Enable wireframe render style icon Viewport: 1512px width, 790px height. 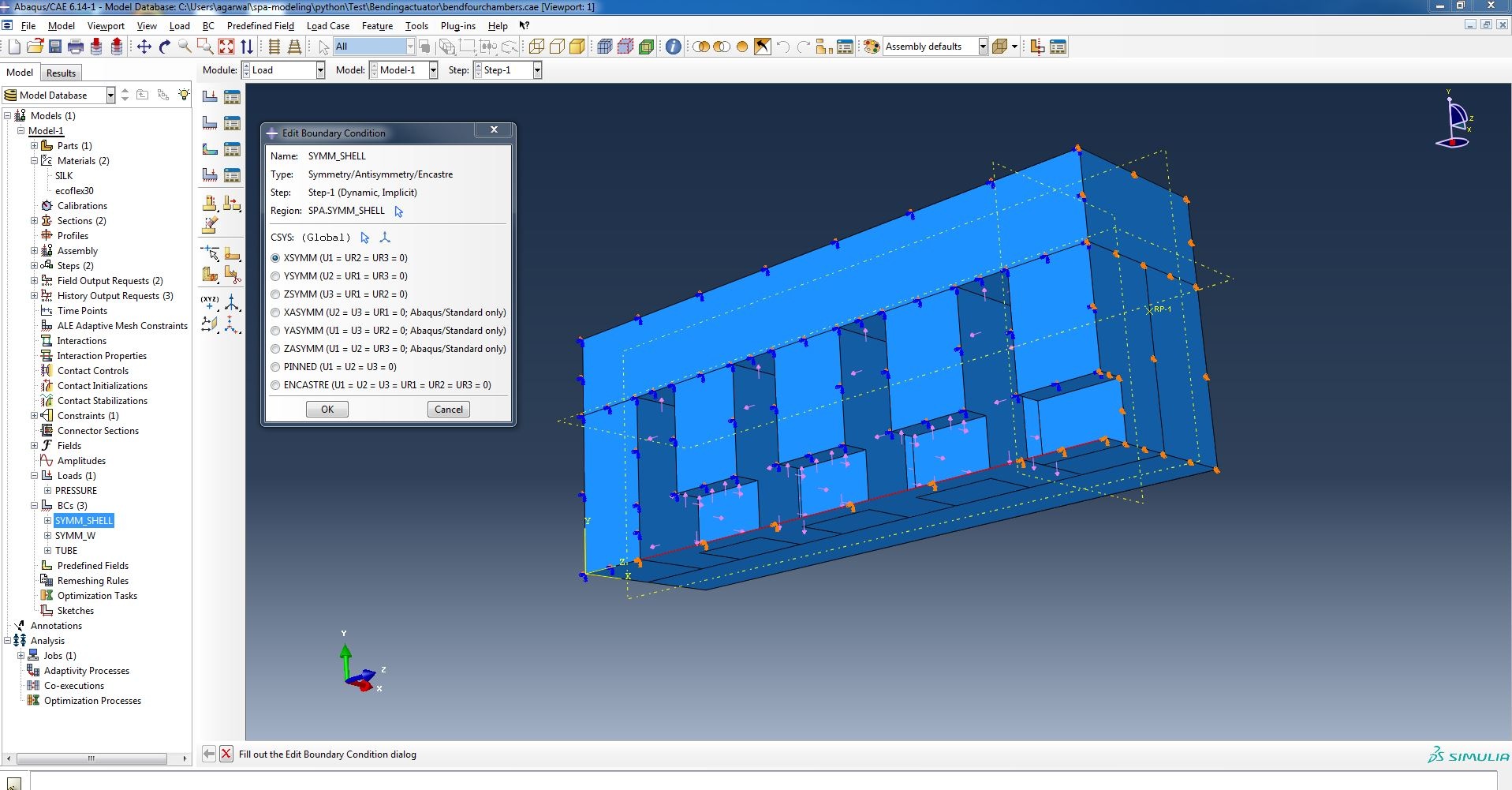click(x=536, y=47)
